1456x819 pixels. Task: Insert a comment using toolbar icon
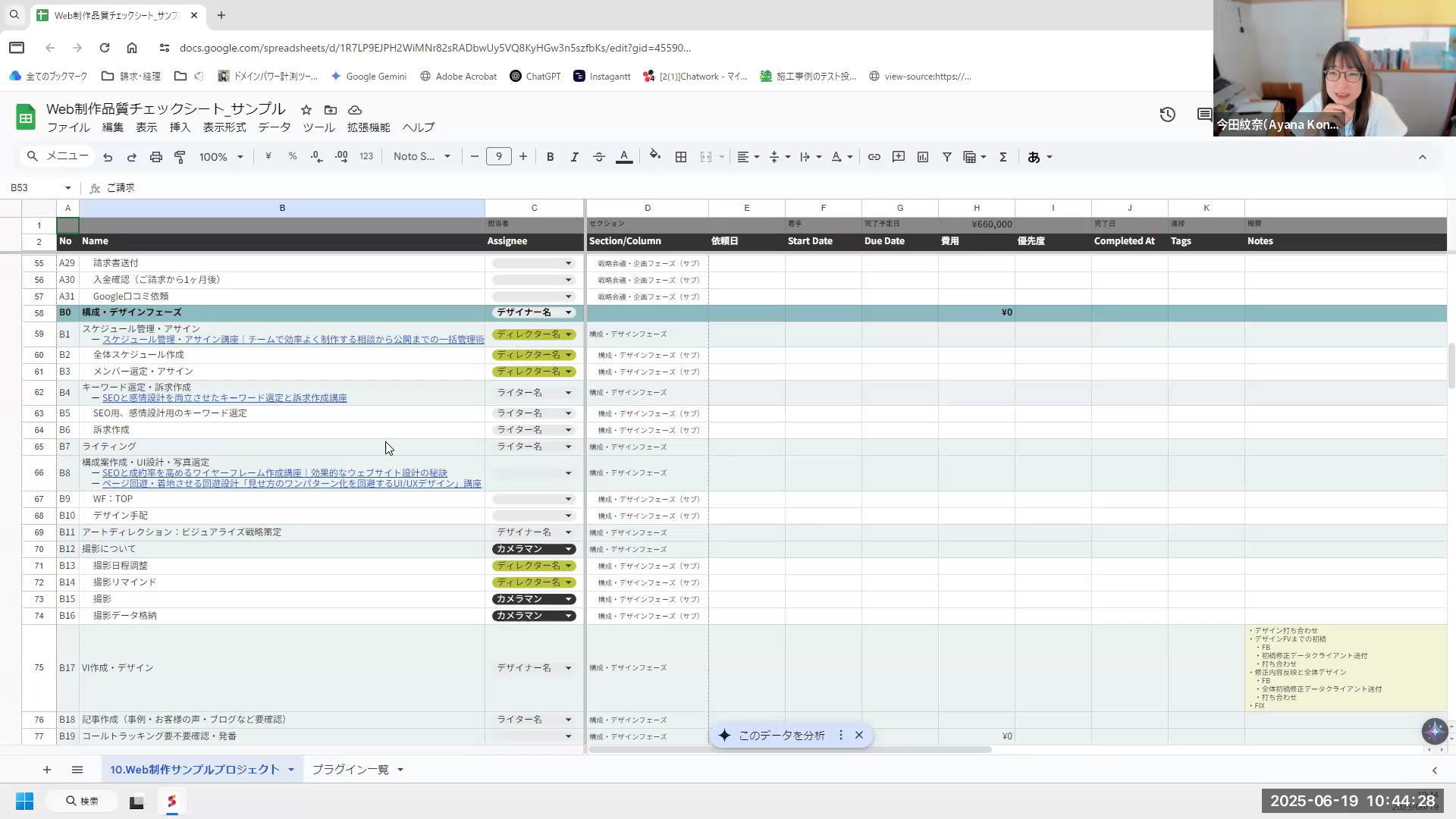click(x=898, y=157)
